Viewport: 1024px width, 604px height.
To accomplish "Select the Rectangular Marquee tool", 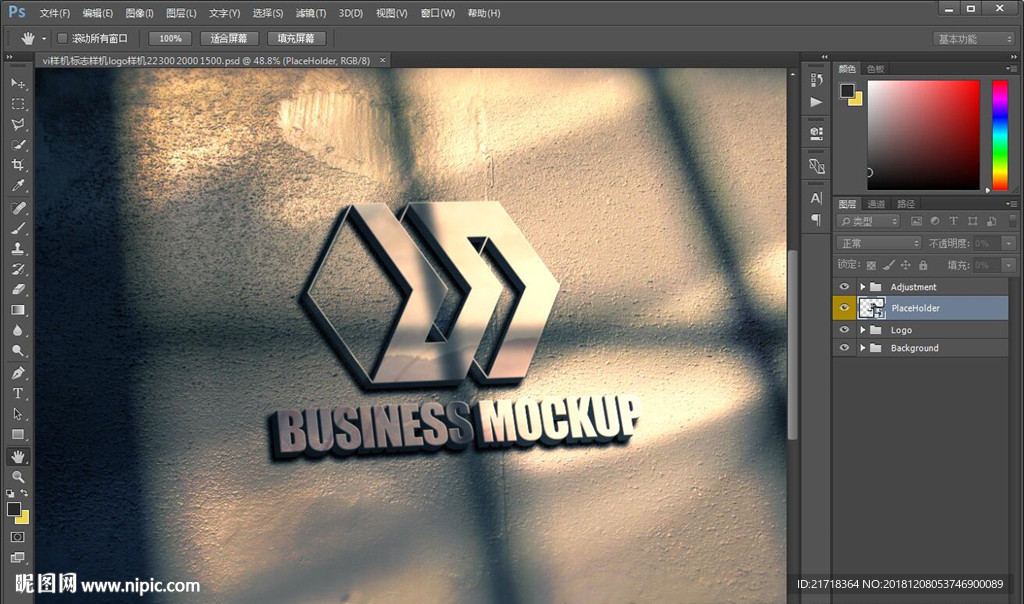I will 18,104.
